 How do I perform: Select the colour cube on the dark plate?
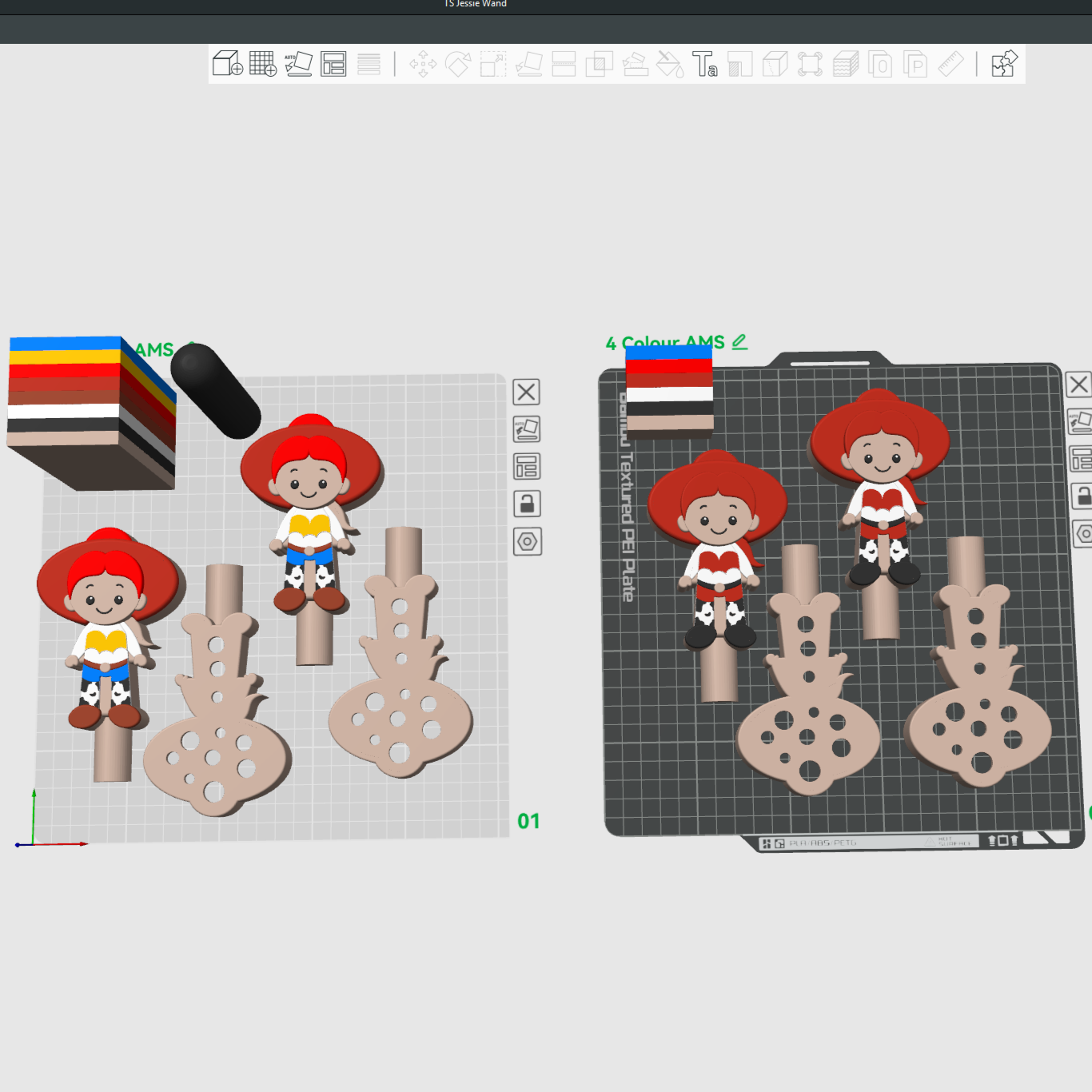tap(669, 392)
